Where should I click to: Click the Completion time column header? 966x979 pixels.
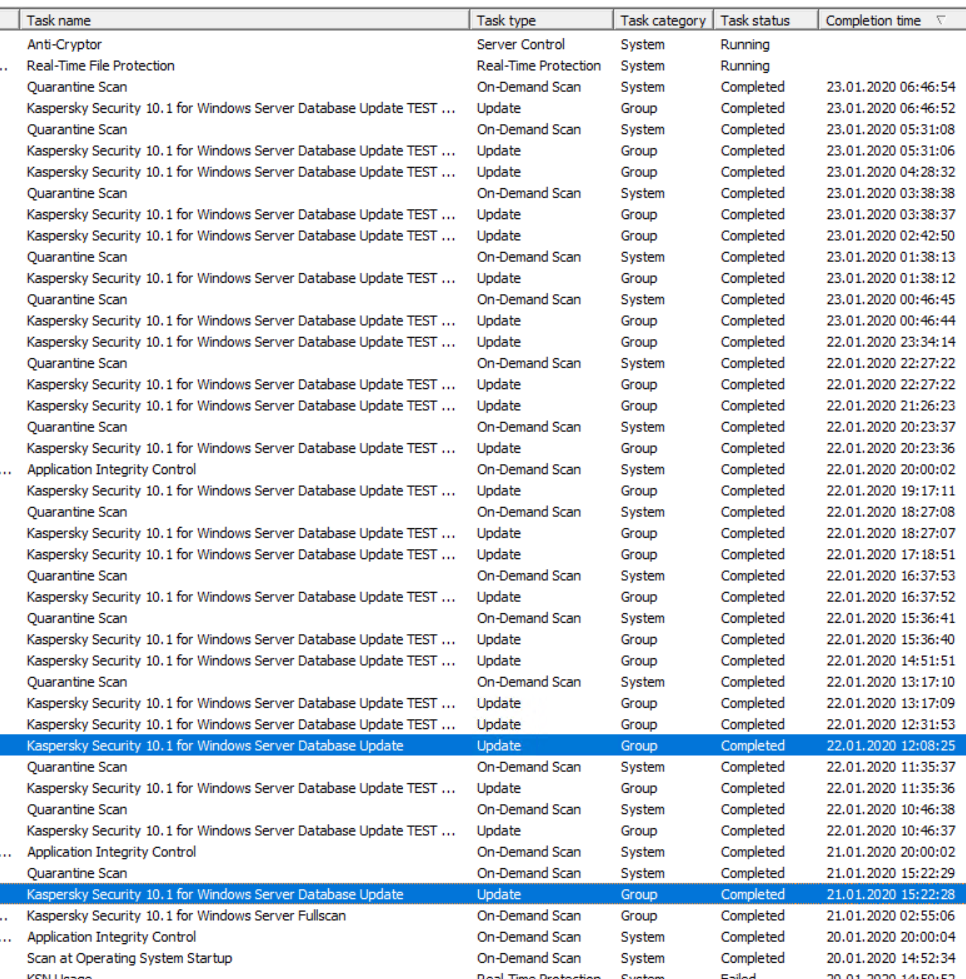coord(892,21)
